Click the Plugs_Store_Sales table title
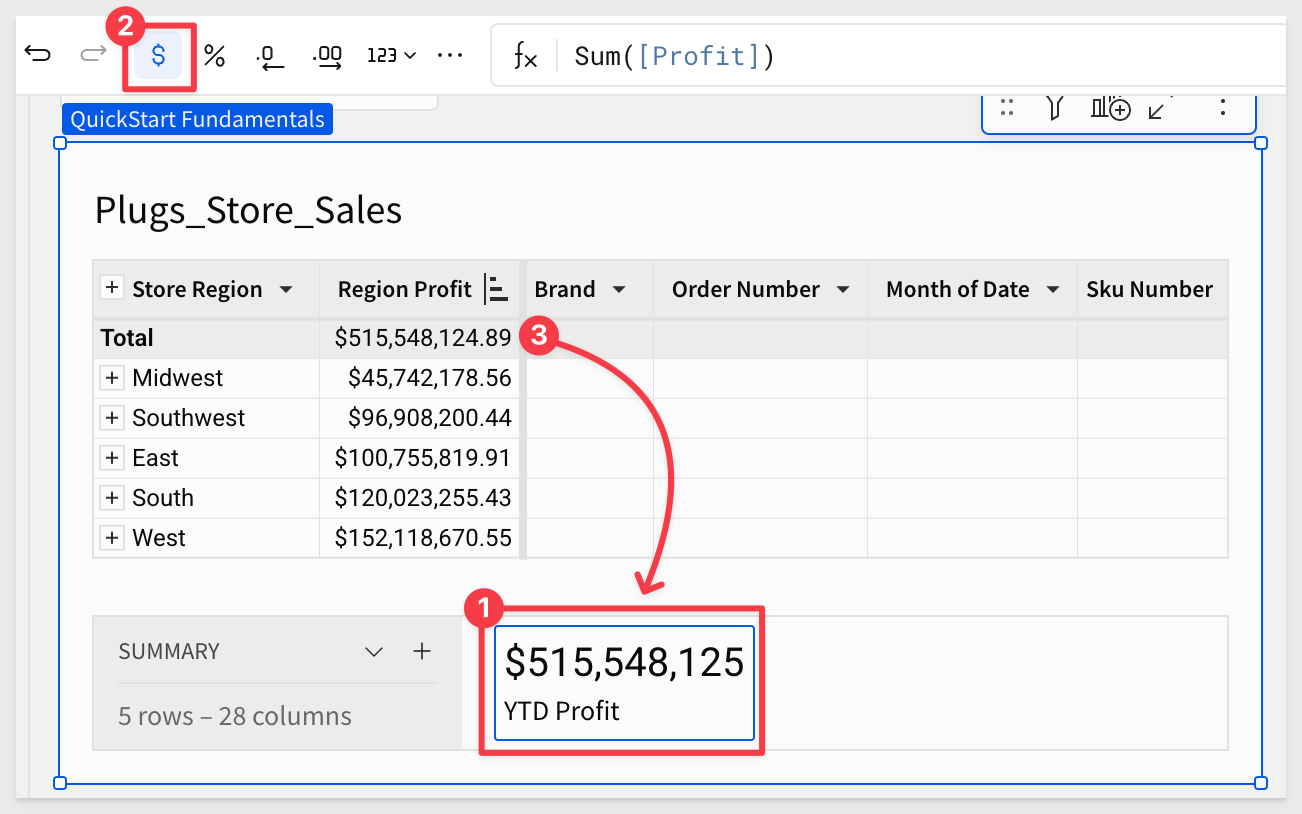Screen dimensions: 1302x814 pos(248,210)
